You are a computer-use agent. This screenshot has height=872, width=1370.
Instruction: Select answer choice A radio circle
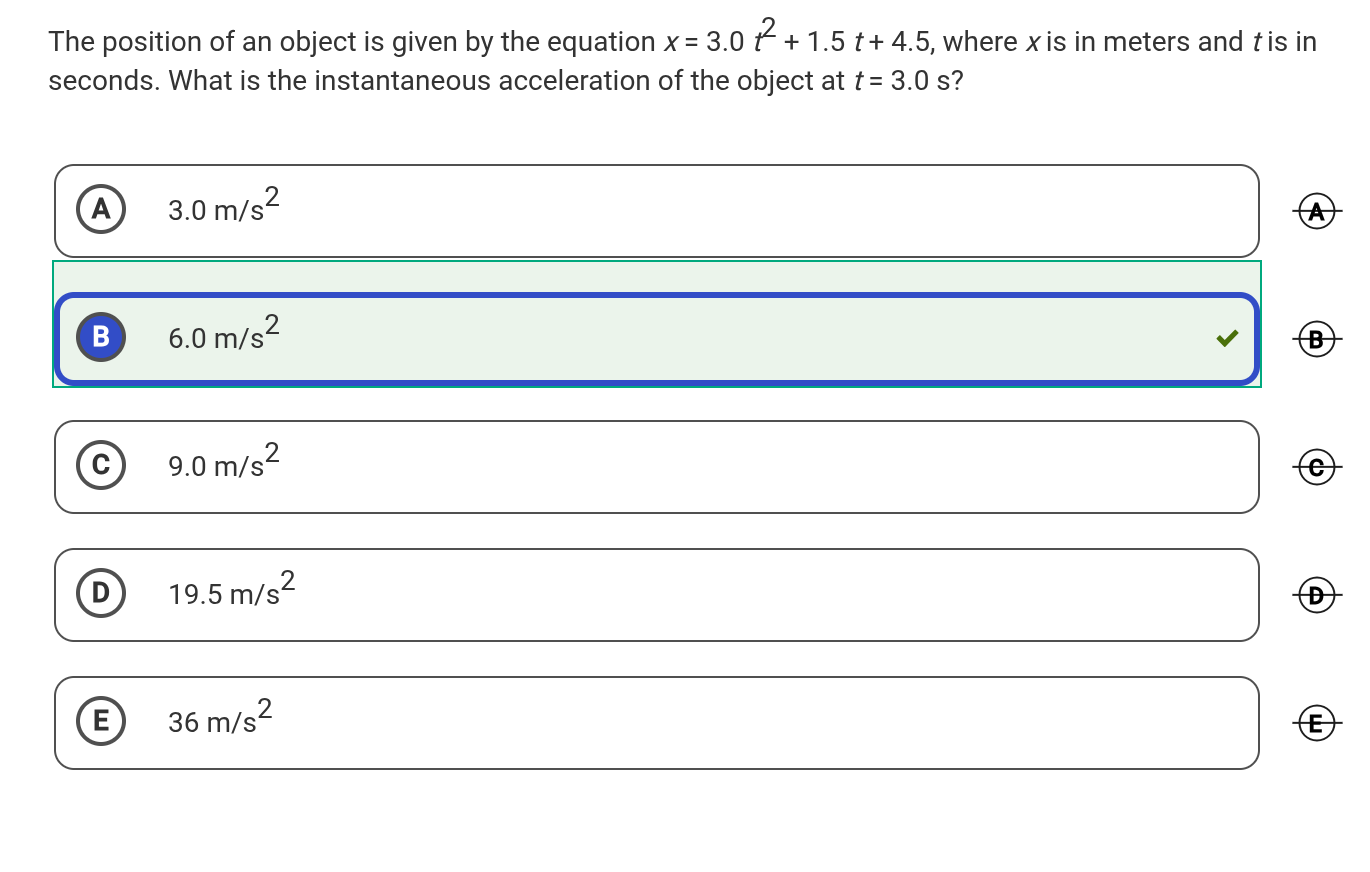(101, 209)
